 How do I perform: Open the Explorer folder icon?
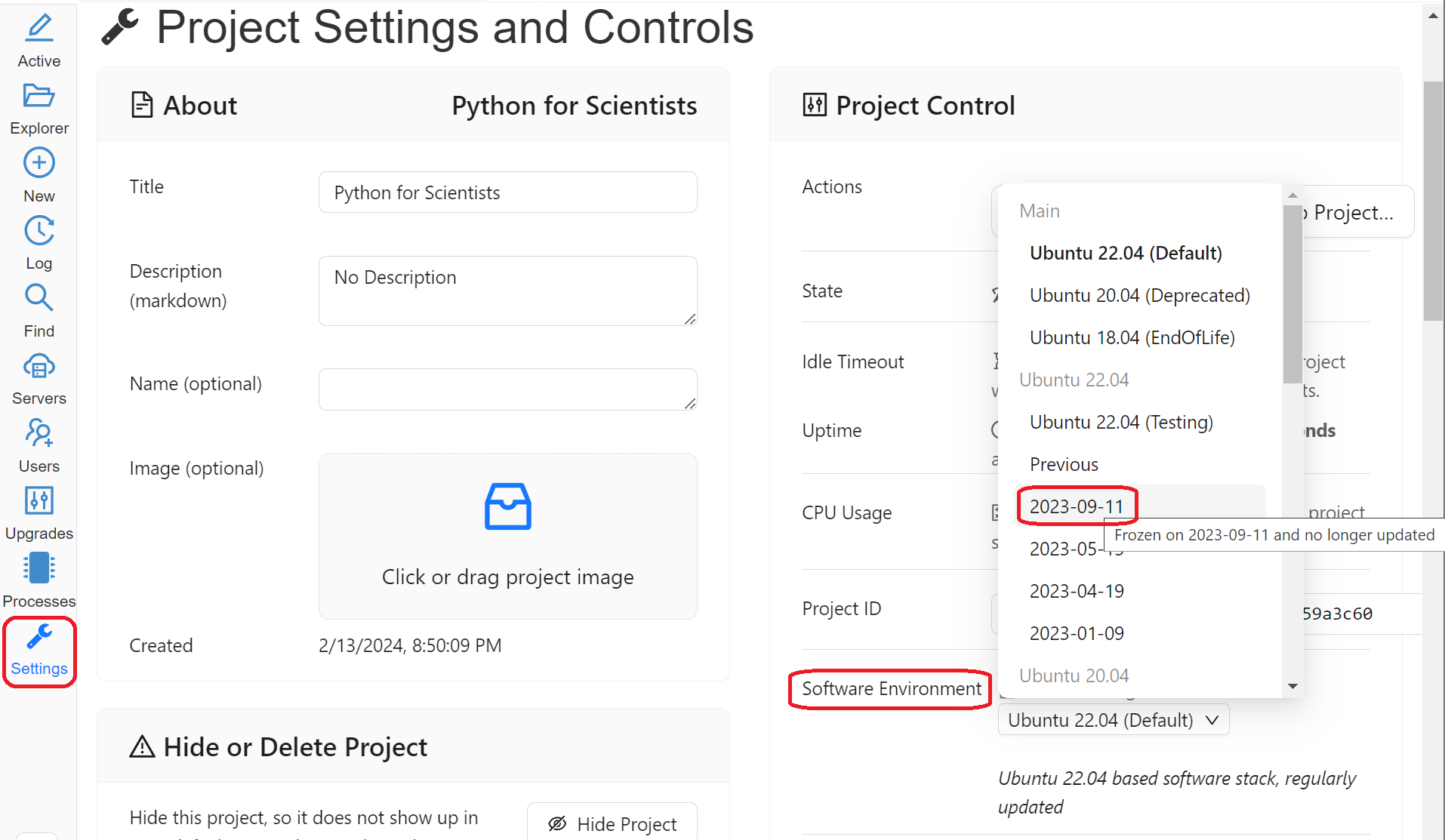[39, 97]
